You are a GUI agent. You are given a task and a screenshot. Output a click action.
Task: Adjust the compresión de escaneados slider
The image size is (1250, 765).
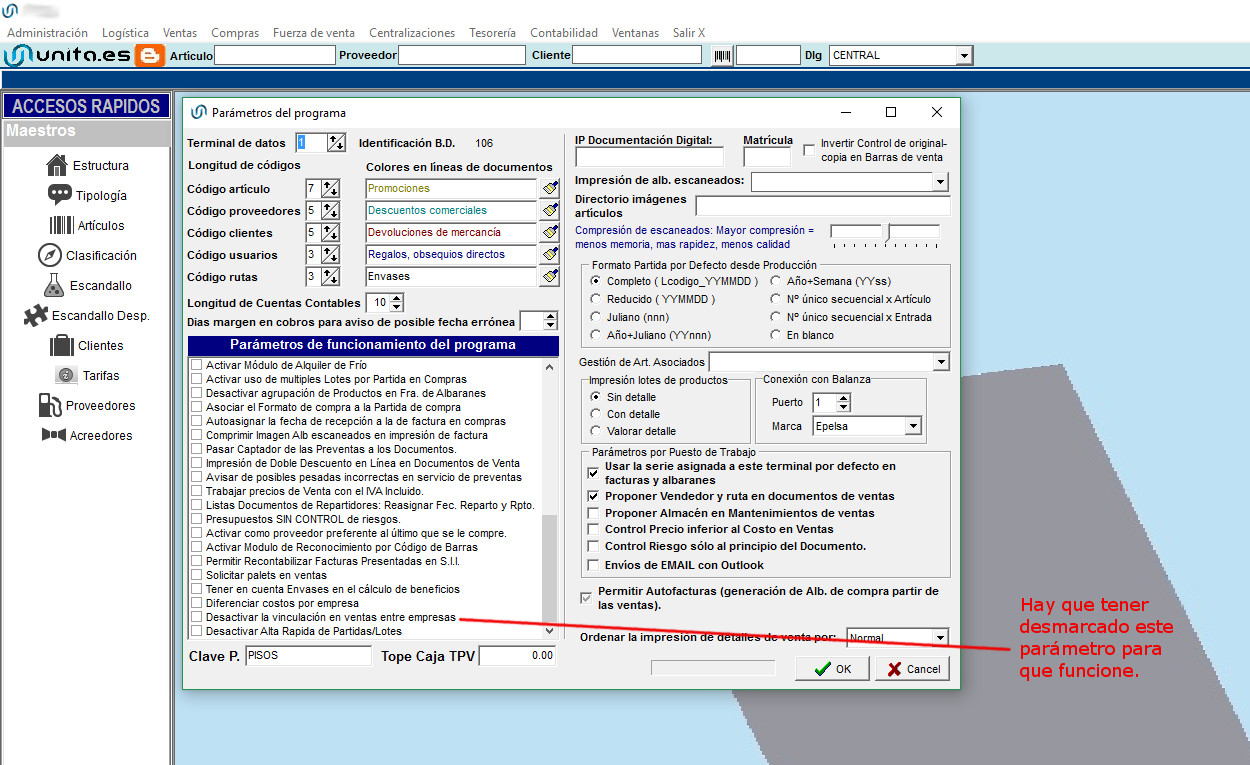click(x=886, y=233)
